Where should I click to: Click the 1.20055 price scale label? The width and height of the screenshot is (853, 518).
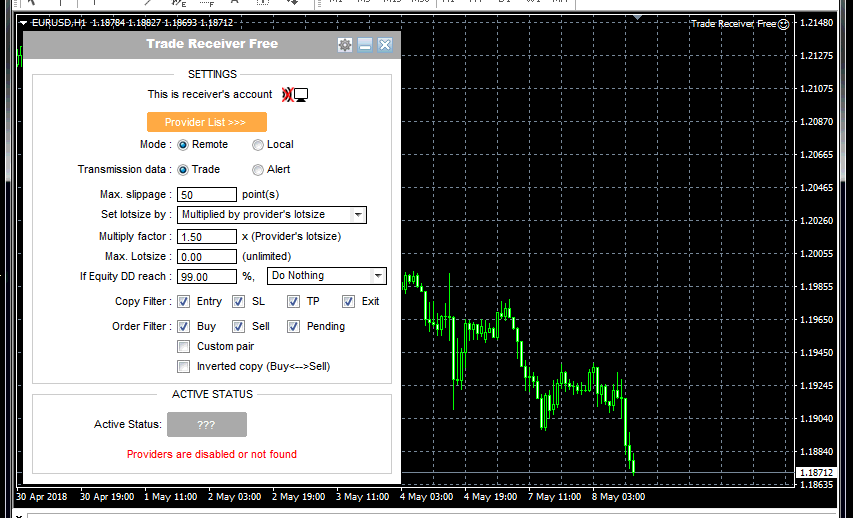click(x=817, y=254)
